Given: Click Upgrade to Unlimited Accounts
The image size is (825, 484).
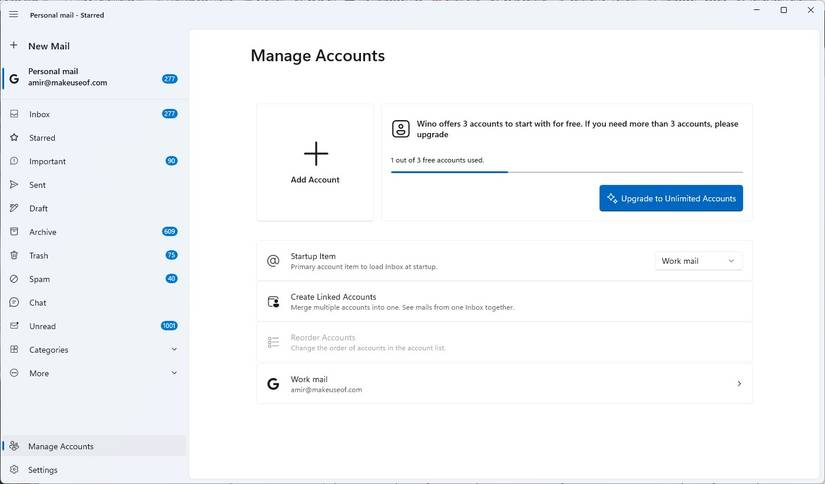Looking at the screenshot, I should tap(671, 198).
